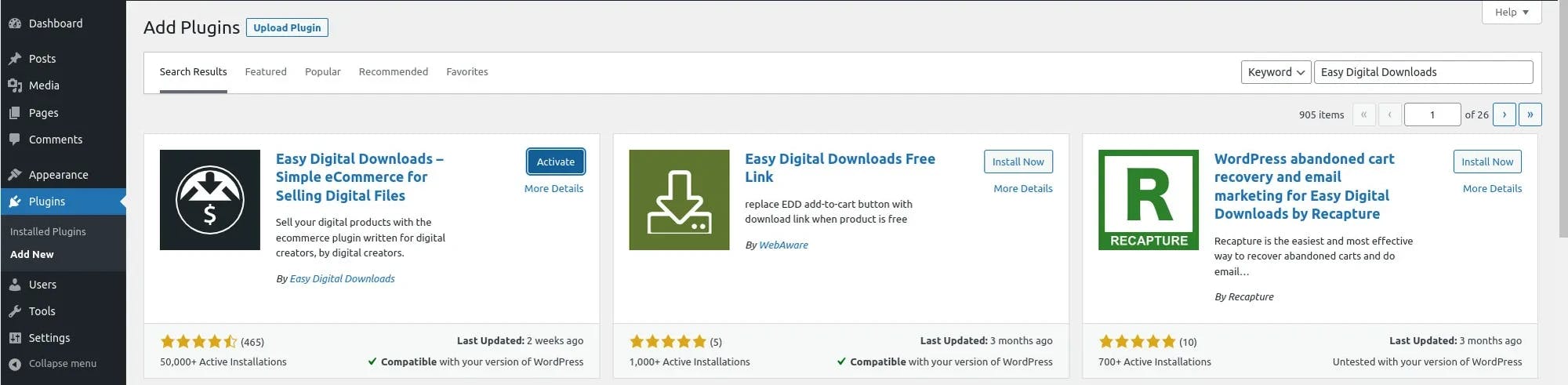Open the Dashboard icon in sidebar

point(15,24)
